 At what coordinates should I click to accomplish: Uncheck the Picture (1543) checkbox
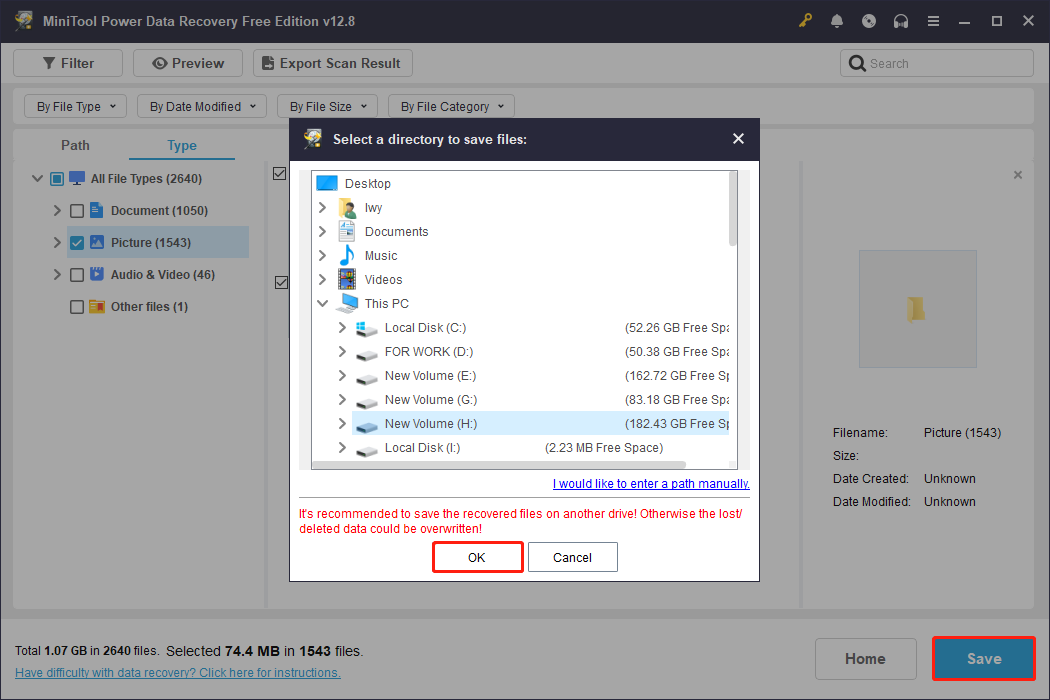coord(77,242)
